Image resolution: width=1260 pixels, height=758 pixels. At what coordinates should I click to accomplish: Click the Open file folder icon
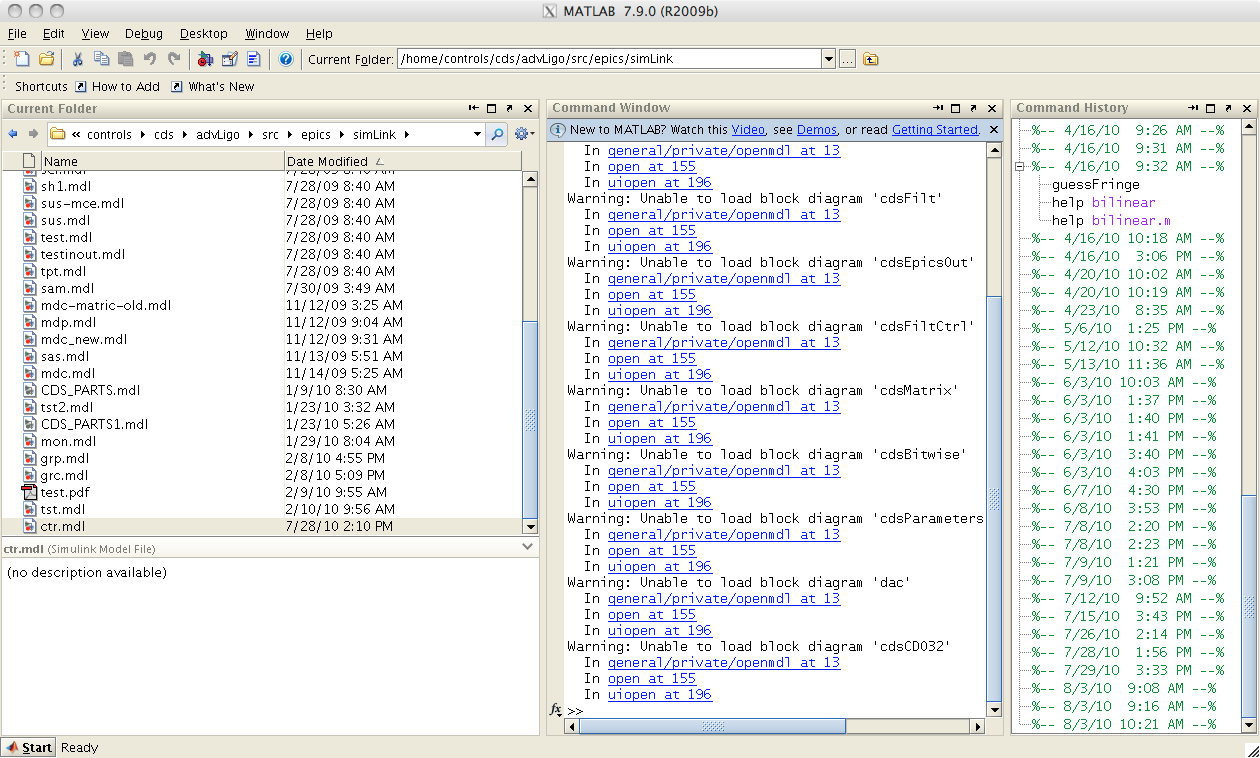click(46, 59)
